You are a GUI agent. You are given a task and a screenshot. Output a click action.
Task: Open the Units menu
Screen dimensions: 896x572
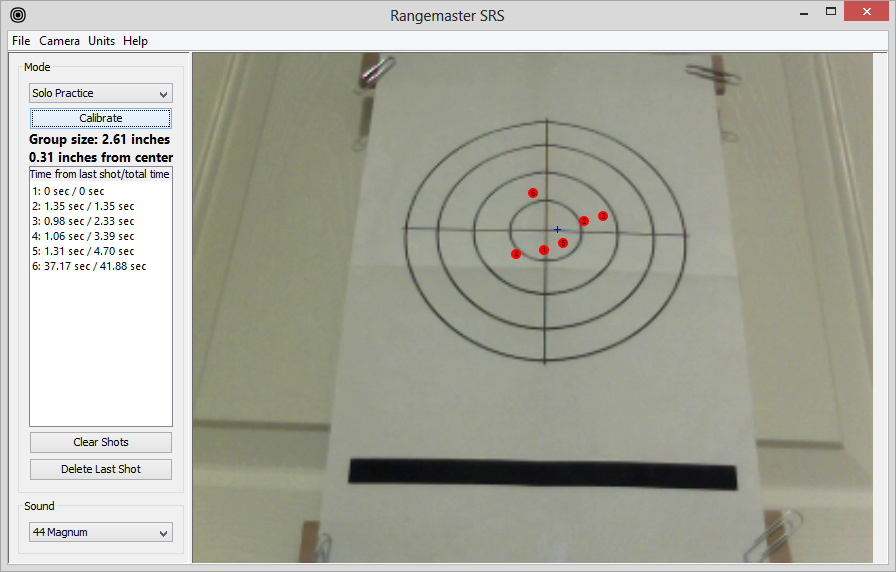pyautogui.click(x=101, y=41)
